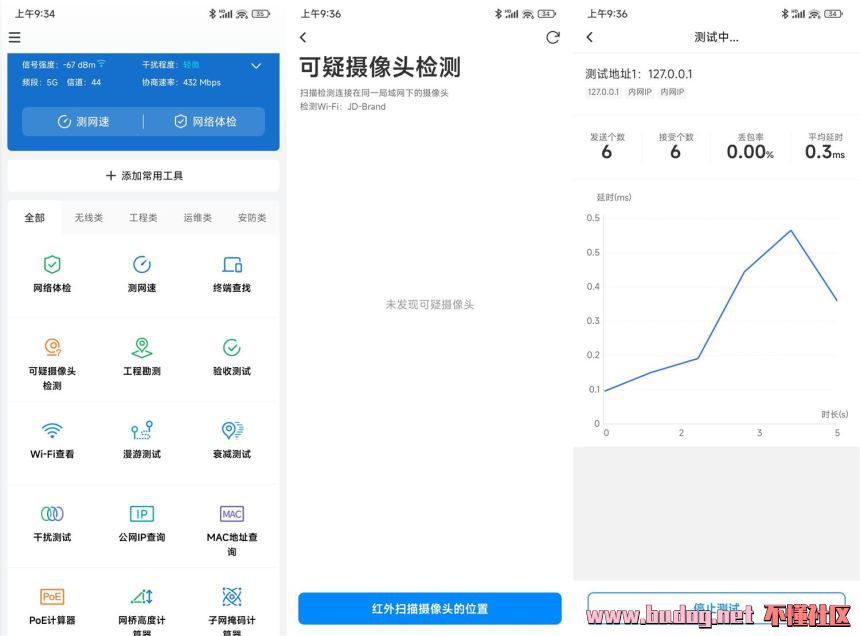Launch 可疑摄像头检测 tool icon
Viewport: 860px width, 636px height.
coord(52,348)
